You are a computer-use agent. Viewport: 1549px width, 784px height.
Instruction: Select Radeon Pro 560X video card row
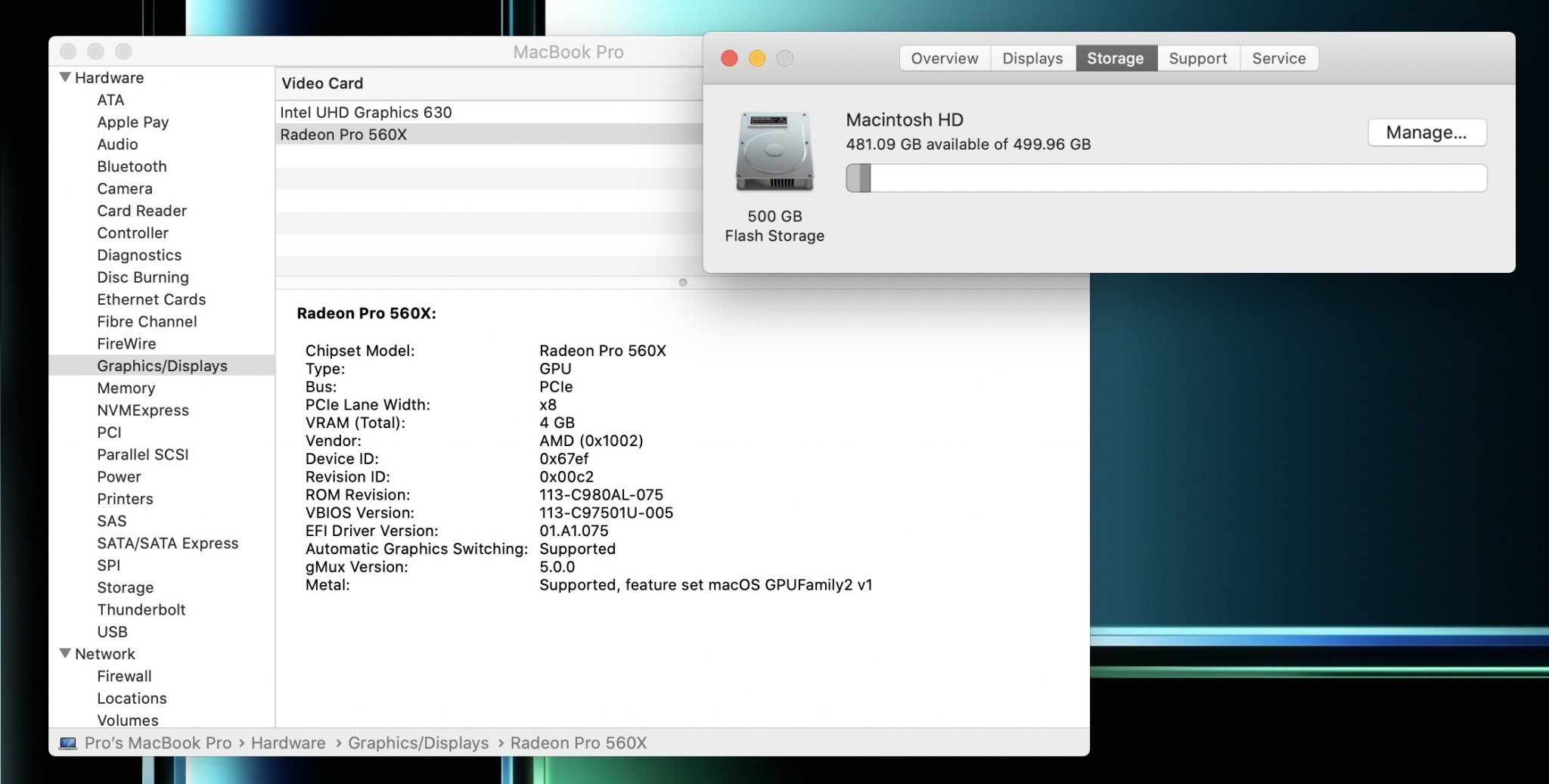[x=489, y=135]
